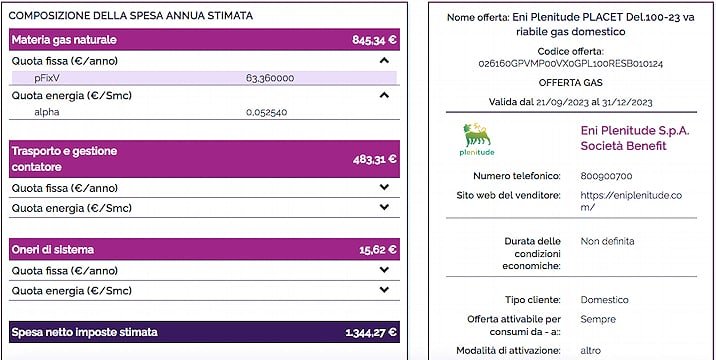
Task: Collapse Materia gas Quota energia chevron
Action: (384, 95)
